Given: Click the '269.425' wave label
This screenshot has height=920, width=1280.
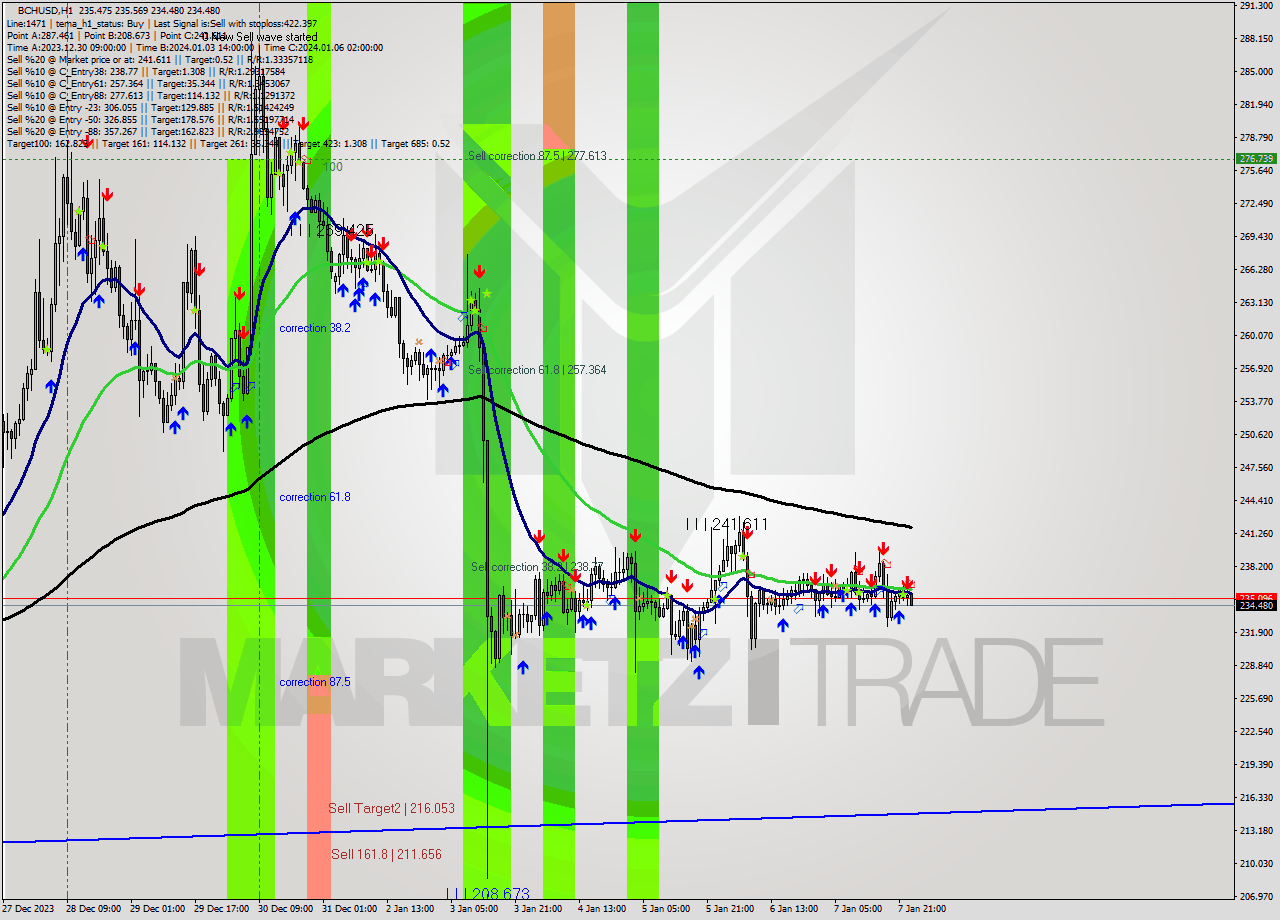Looking at the screenshot, I should (345, 230).
